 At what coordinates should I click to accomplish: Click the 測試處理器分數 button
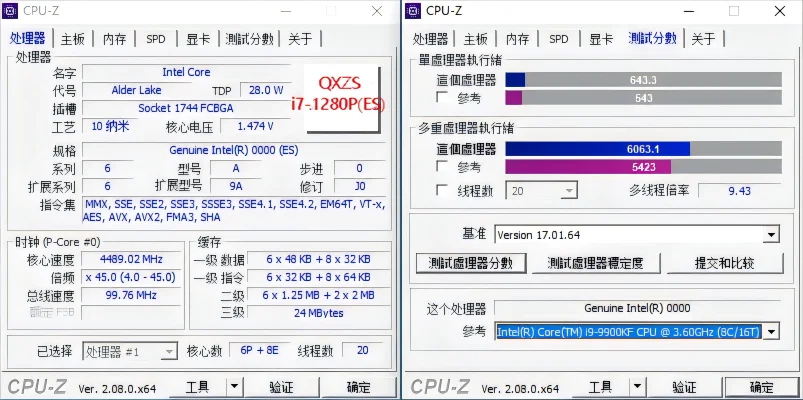click(471, 263)
